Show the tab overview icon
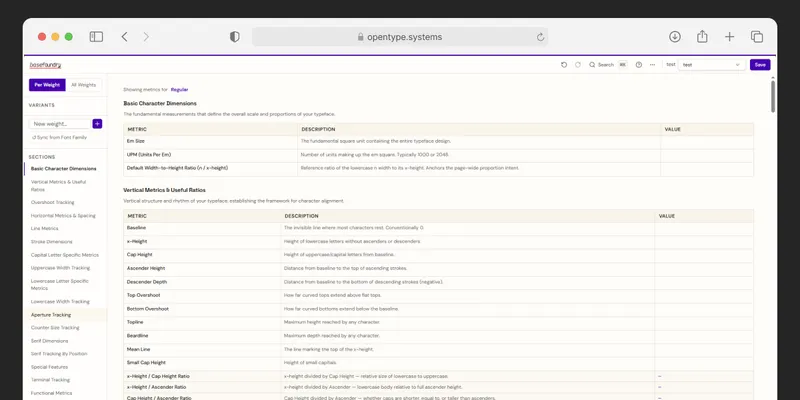 tap(757, 37)
